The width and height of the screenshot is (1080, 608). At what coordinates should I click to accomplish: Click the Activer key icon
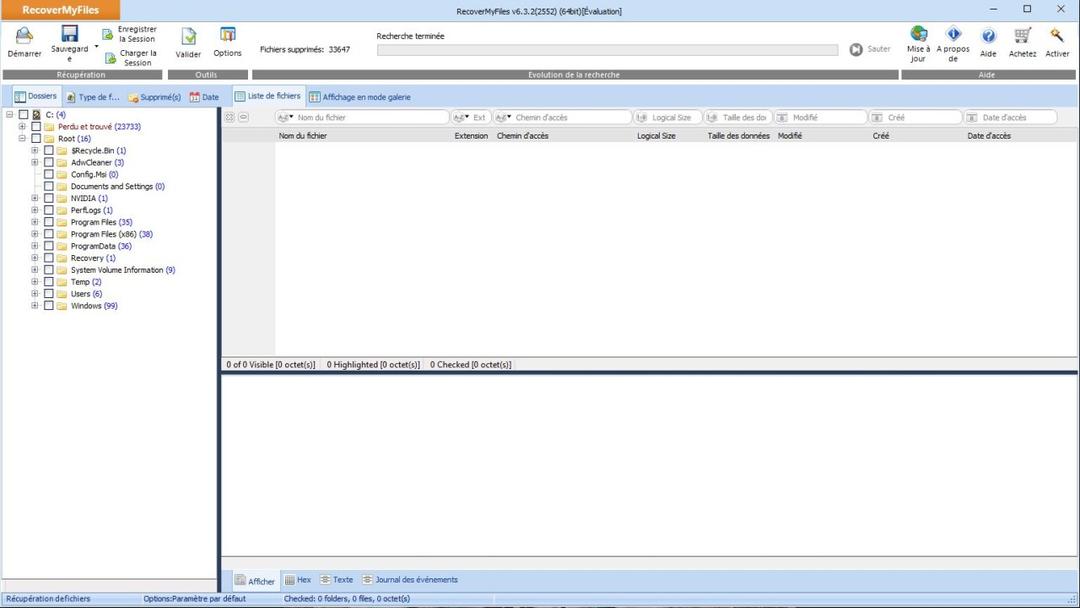click(x=1057, y=35)
